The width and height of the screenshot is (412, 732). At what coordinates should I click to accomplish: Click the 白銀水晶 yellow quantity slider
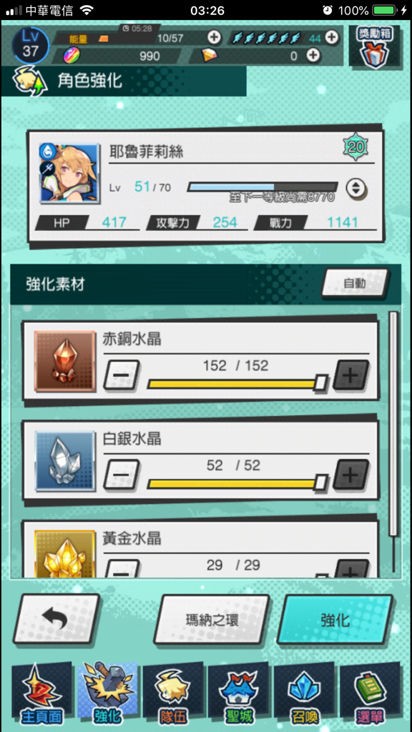tap(237, 483)
